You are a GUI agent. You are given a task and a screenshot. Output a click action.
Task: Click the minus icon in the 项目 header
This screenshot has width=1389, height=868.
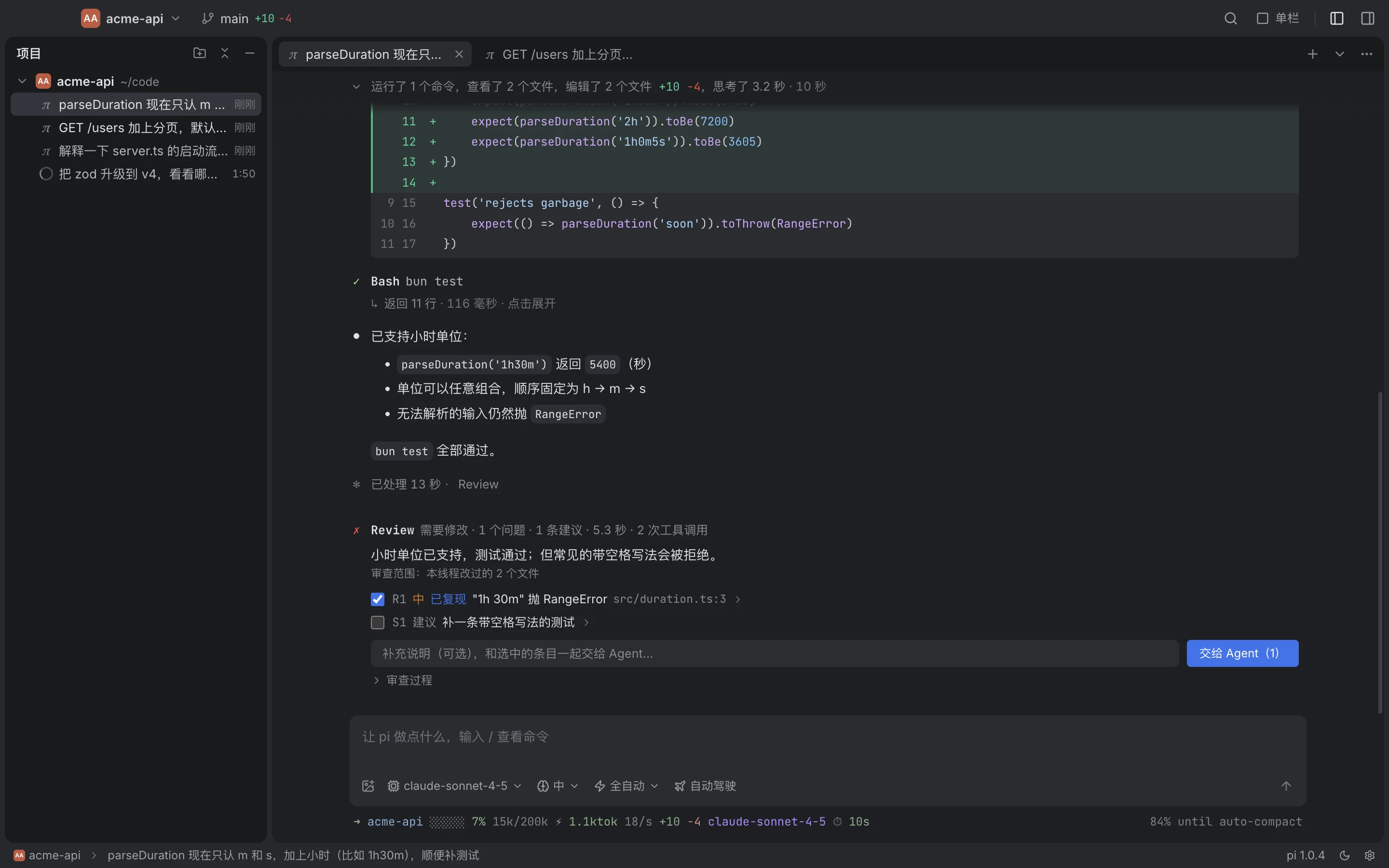pos(250,53)
